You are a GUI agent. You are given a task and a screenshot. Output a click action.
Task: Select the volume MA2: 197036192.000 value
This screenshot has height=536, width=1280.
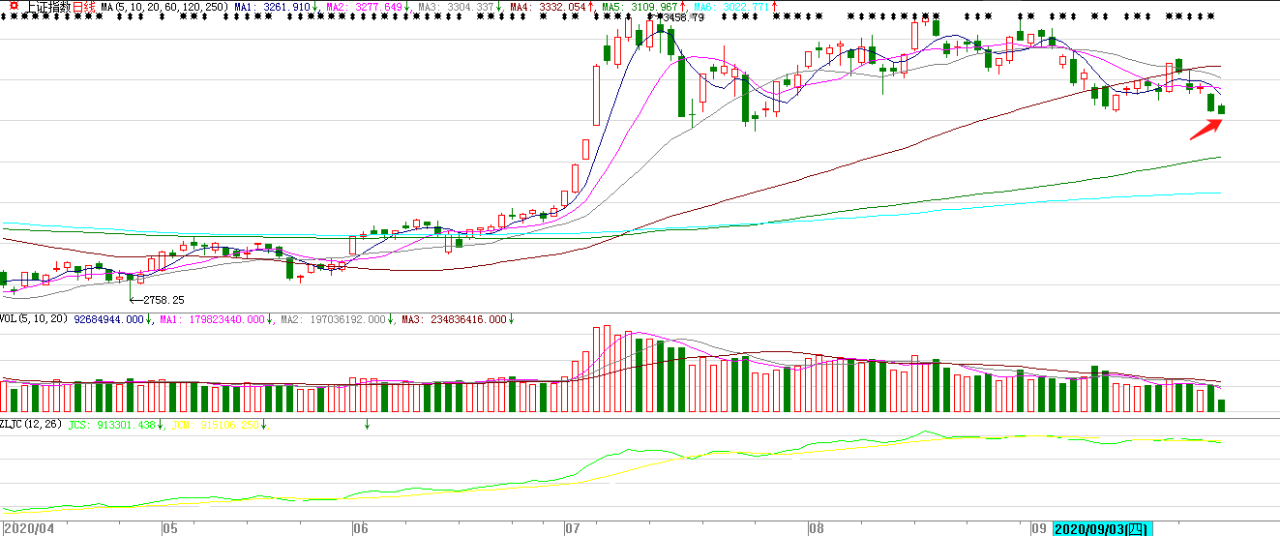[x=333, y=319]
